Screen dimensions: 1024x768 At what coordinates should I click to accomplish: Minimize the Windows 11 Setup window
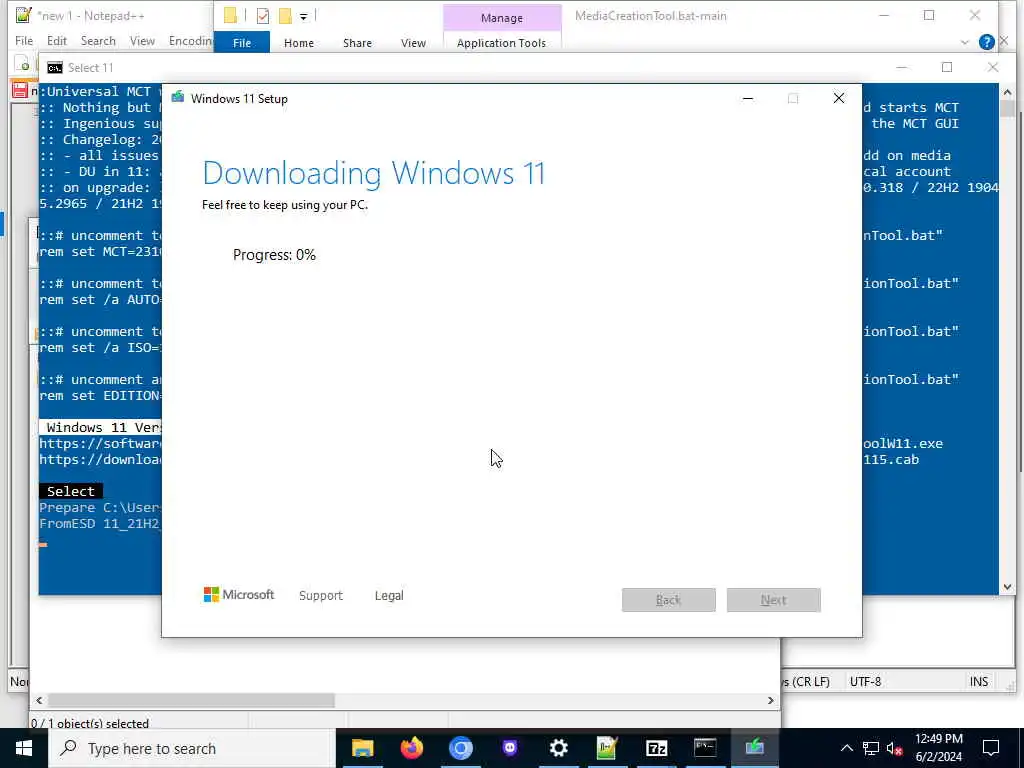click(748, 99)
